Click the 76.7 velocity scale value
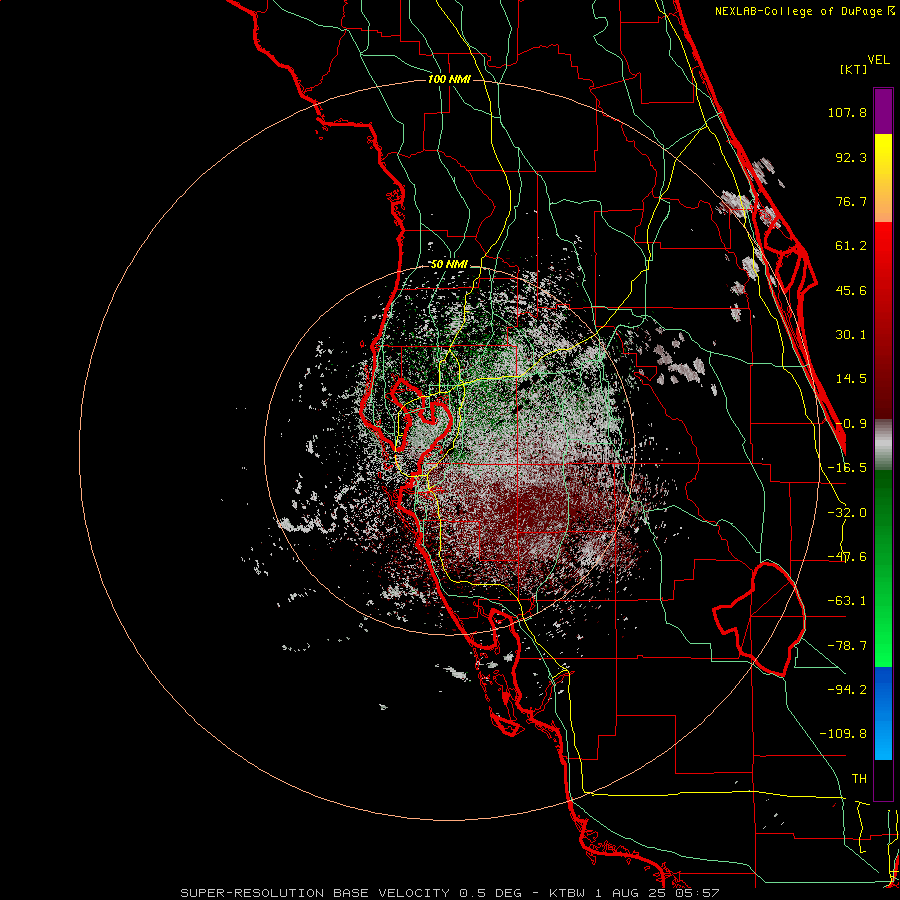This screenshot has width=900, height=900. (x=851, y=201)
